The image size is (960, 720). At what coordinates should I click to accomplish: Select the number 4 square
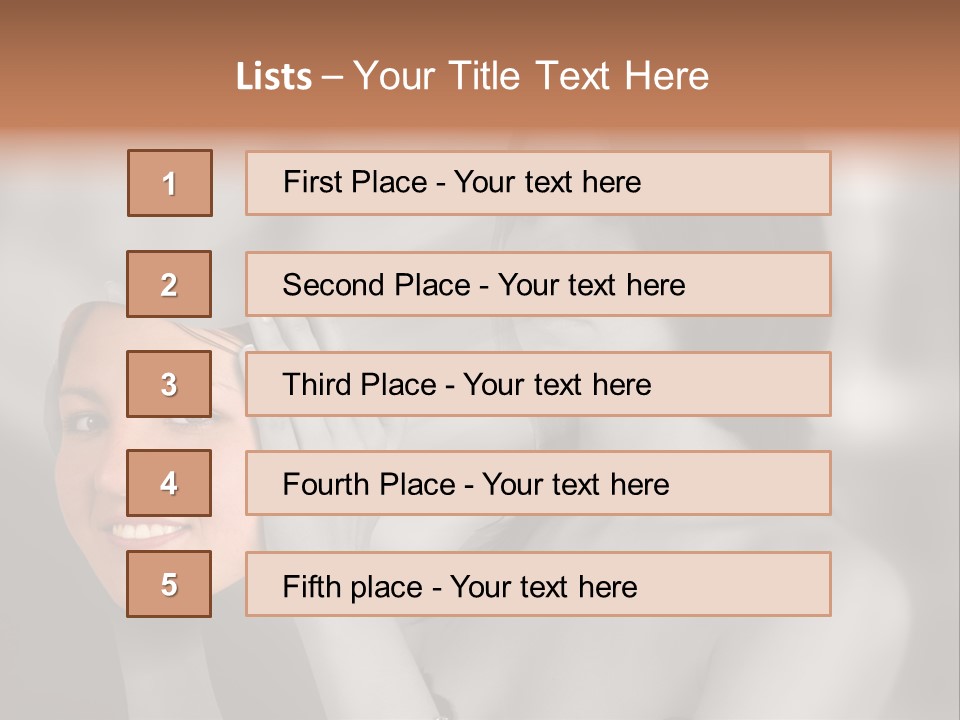click(169, 484)
